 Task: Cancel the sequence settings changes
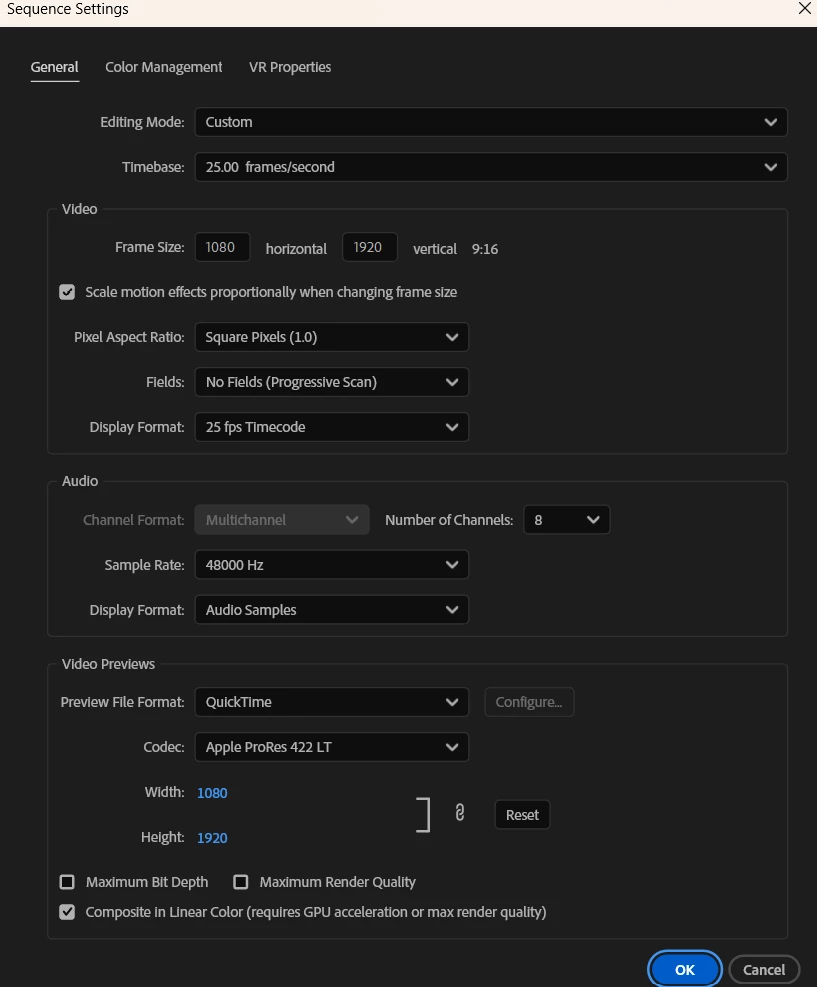point(764,969)
